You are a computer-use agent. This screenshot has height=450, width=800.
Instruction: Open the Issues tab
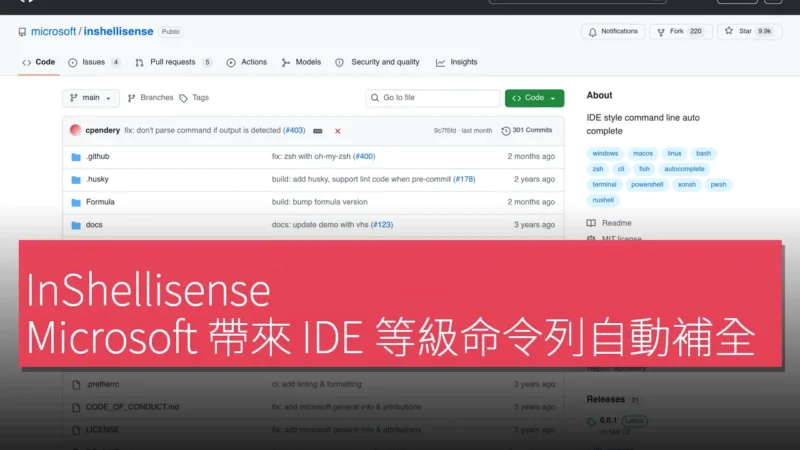click(94, 62)
